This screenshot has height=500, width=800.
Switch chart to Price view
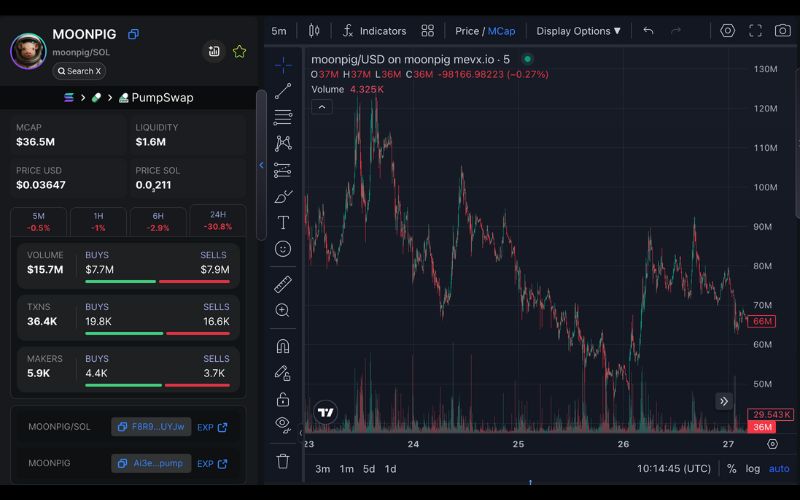467,31
